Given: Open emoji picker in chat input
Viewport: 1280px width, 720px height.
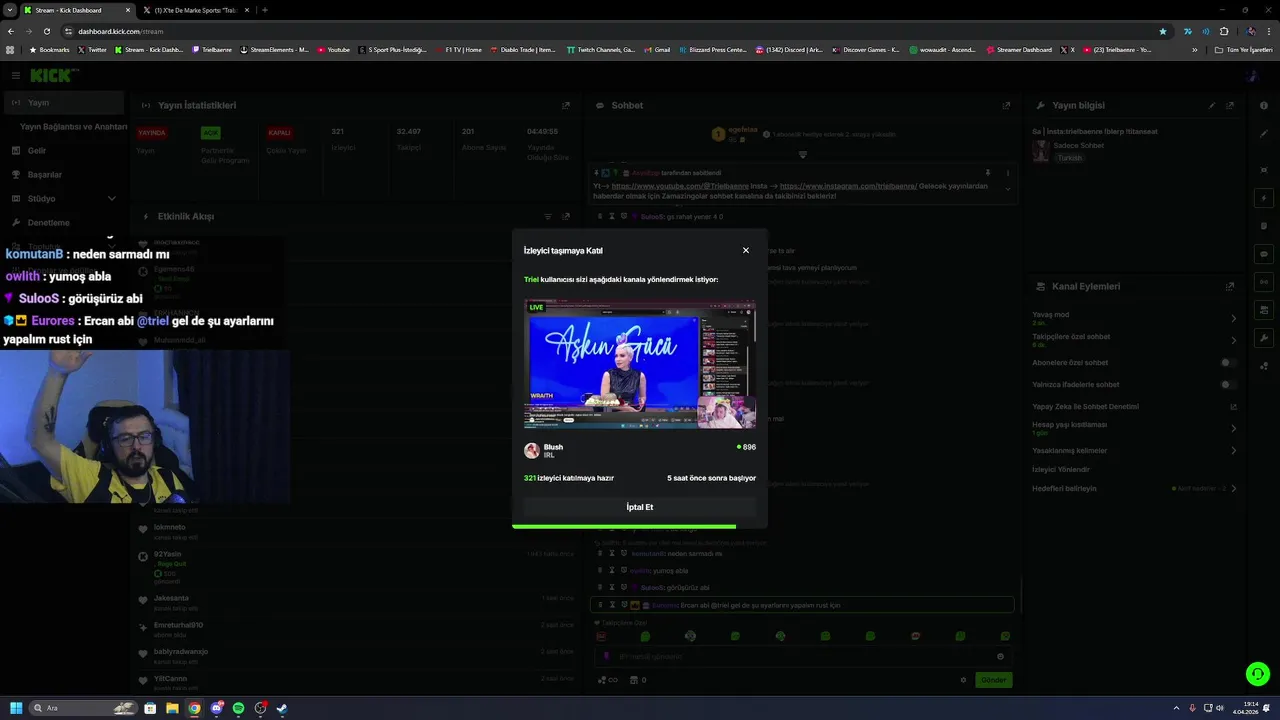Looking at the screenshot, I should coord(1000,656).
